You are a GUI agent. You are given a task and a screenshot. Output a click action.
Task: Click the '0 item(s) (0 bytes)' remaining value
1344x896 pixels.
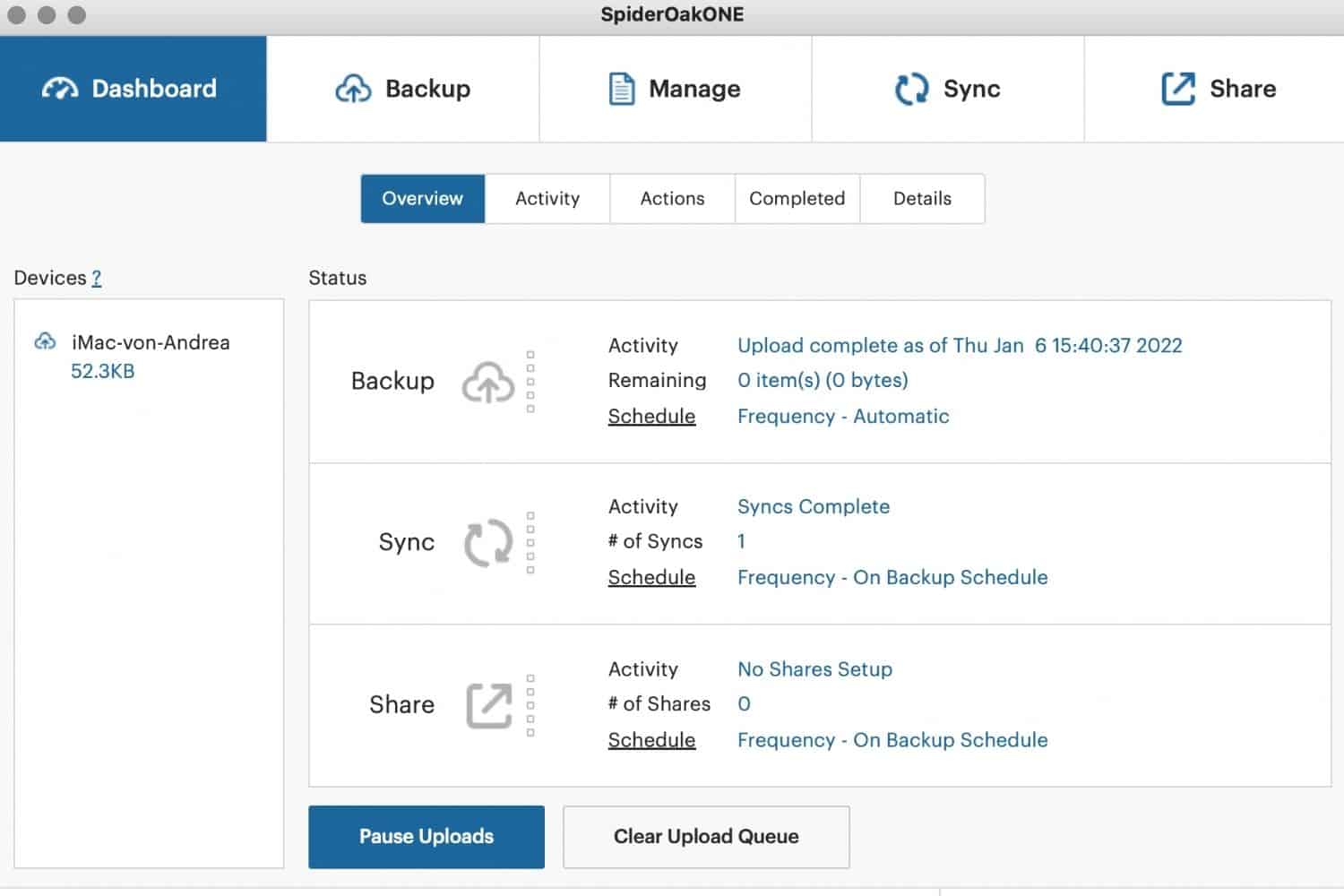(x=823, y=380)
